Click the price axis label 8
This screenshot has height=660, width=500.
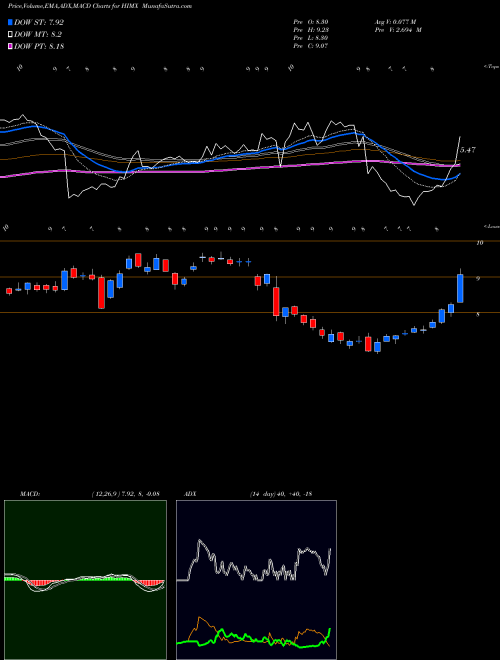click(478, 314)
